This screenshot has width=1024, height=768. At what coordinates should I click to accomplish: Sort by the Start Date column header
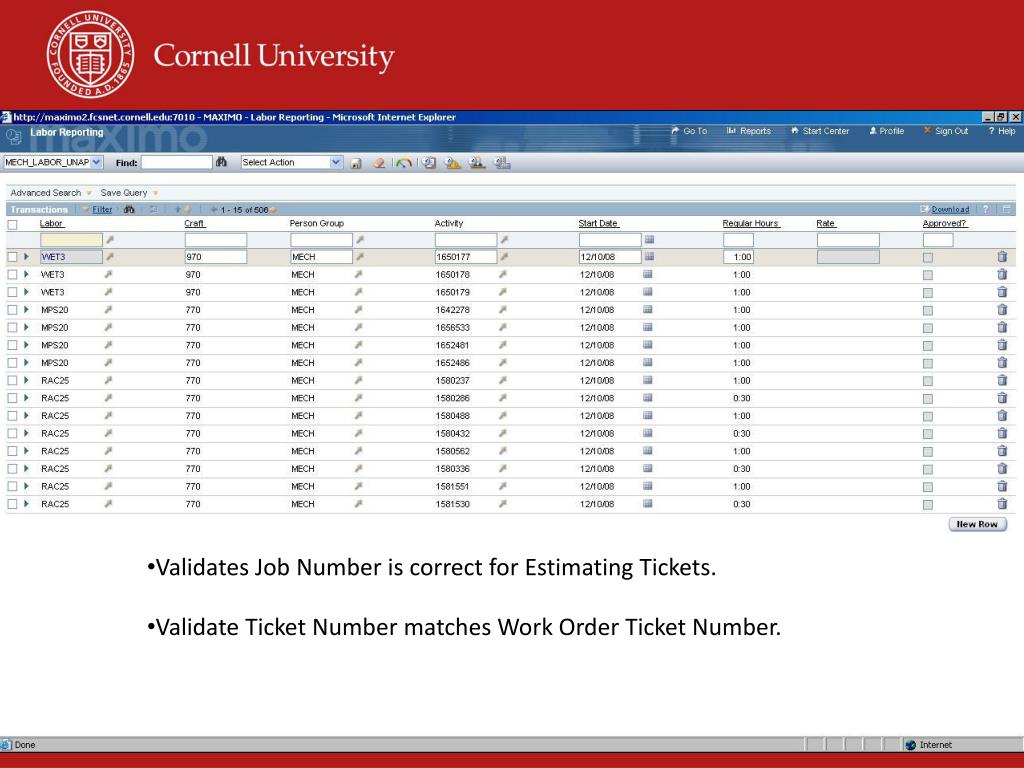[x=598, y=223]
